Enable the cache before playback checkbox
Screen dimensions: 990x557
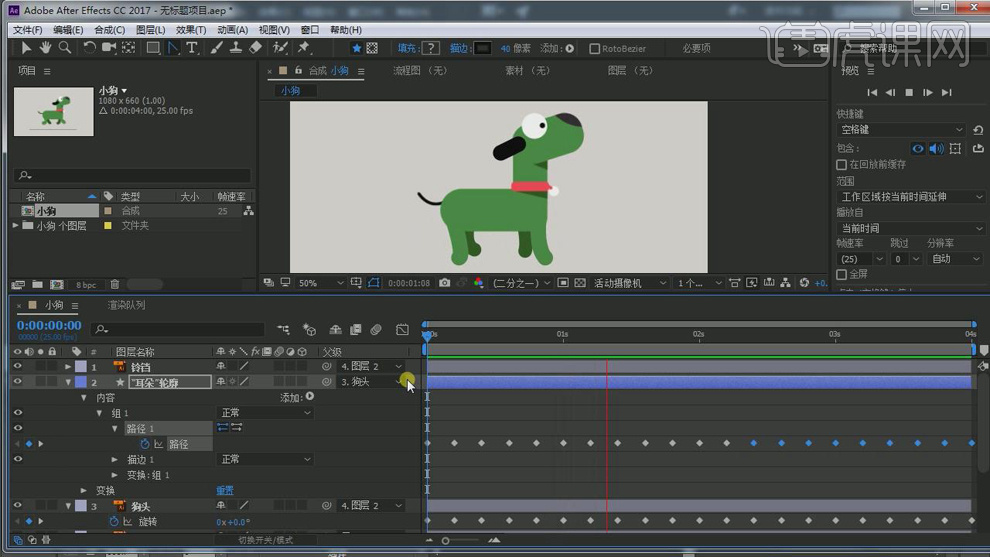[x=841, y=165]
